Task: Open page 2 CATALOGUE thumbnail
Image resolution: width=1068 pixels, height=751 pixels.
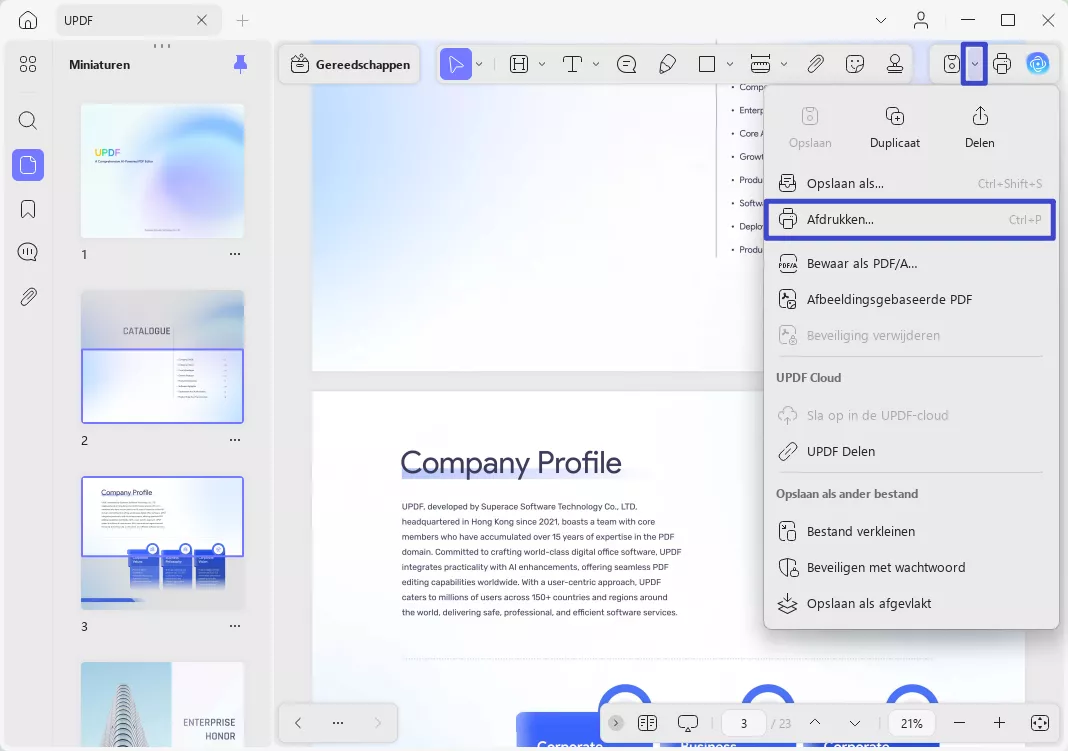Action: (x=162, y=357)
